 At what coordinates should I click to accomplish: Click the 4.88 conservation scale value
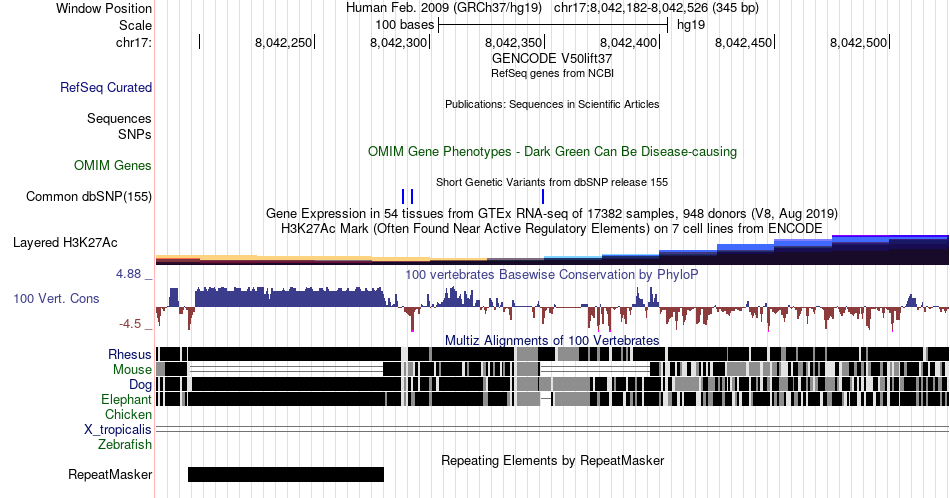tap(129, 274)
